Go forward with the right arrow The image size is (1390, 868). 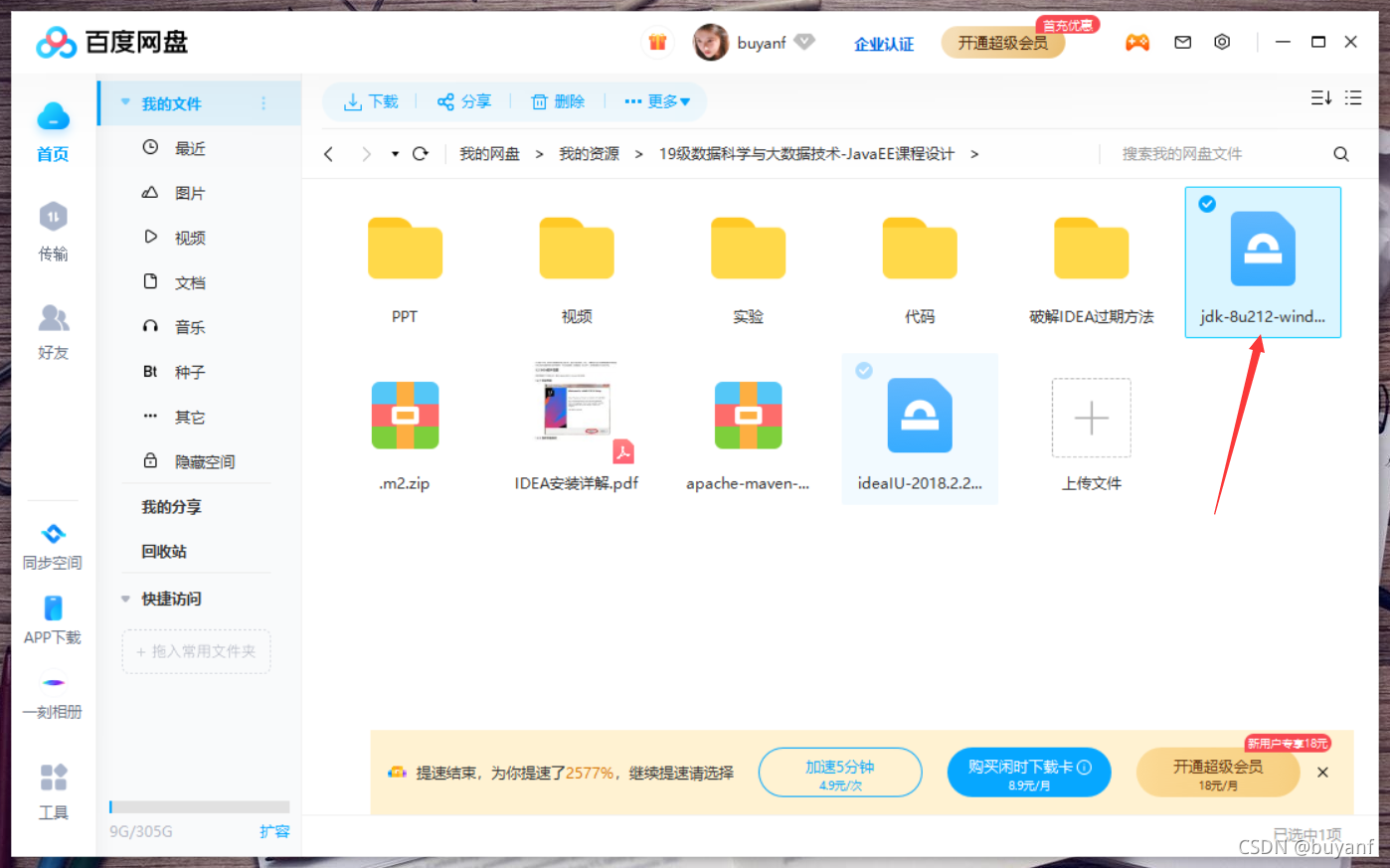pyautogui.click(x=366, y=154)
